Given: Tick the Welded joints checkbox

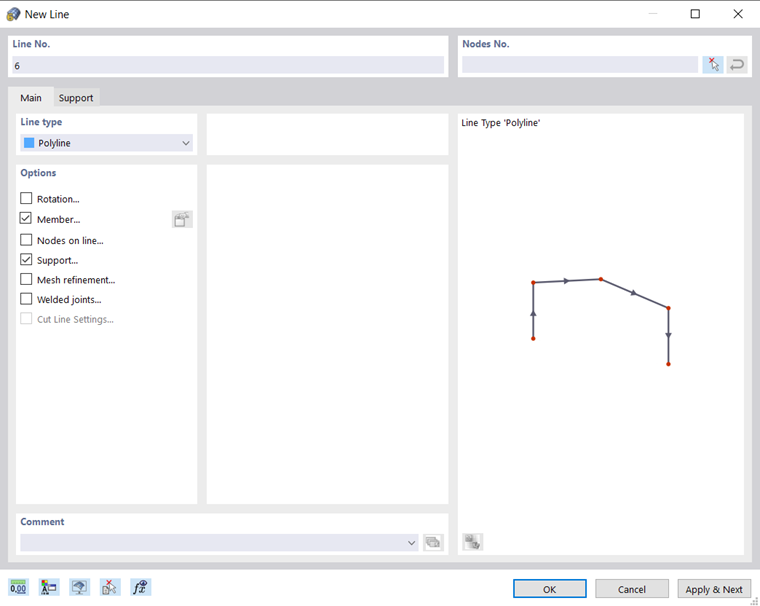Looking at the screenshot, I should pyautogui.click(x=26, y=299).
